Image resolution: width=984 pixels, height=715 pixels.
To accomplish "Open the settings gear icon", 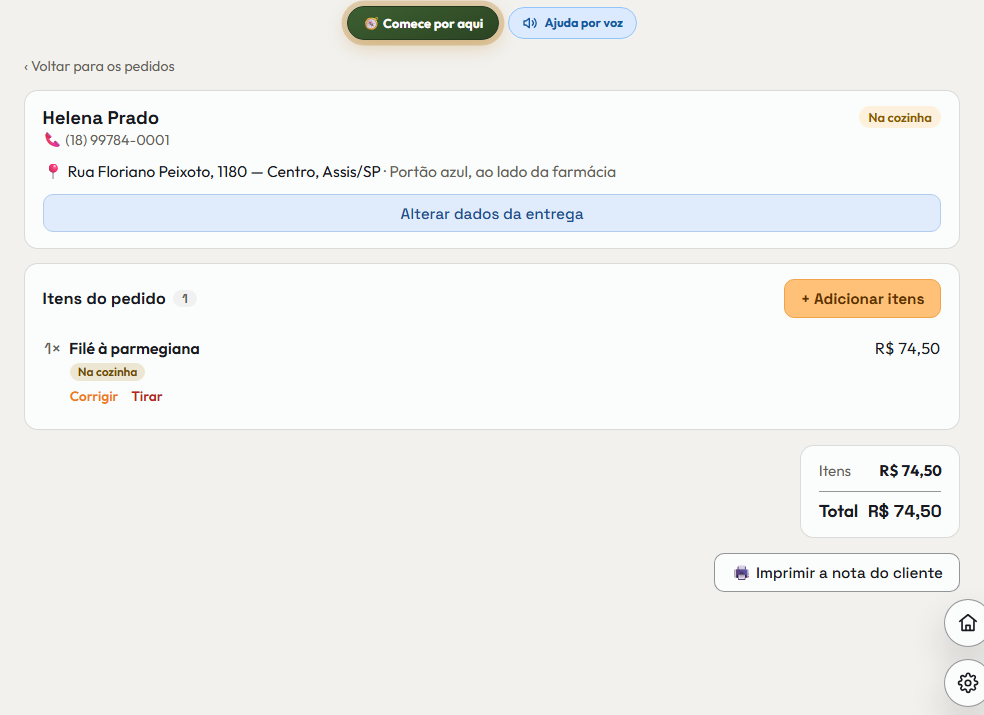I will click(x=967, y=682).
